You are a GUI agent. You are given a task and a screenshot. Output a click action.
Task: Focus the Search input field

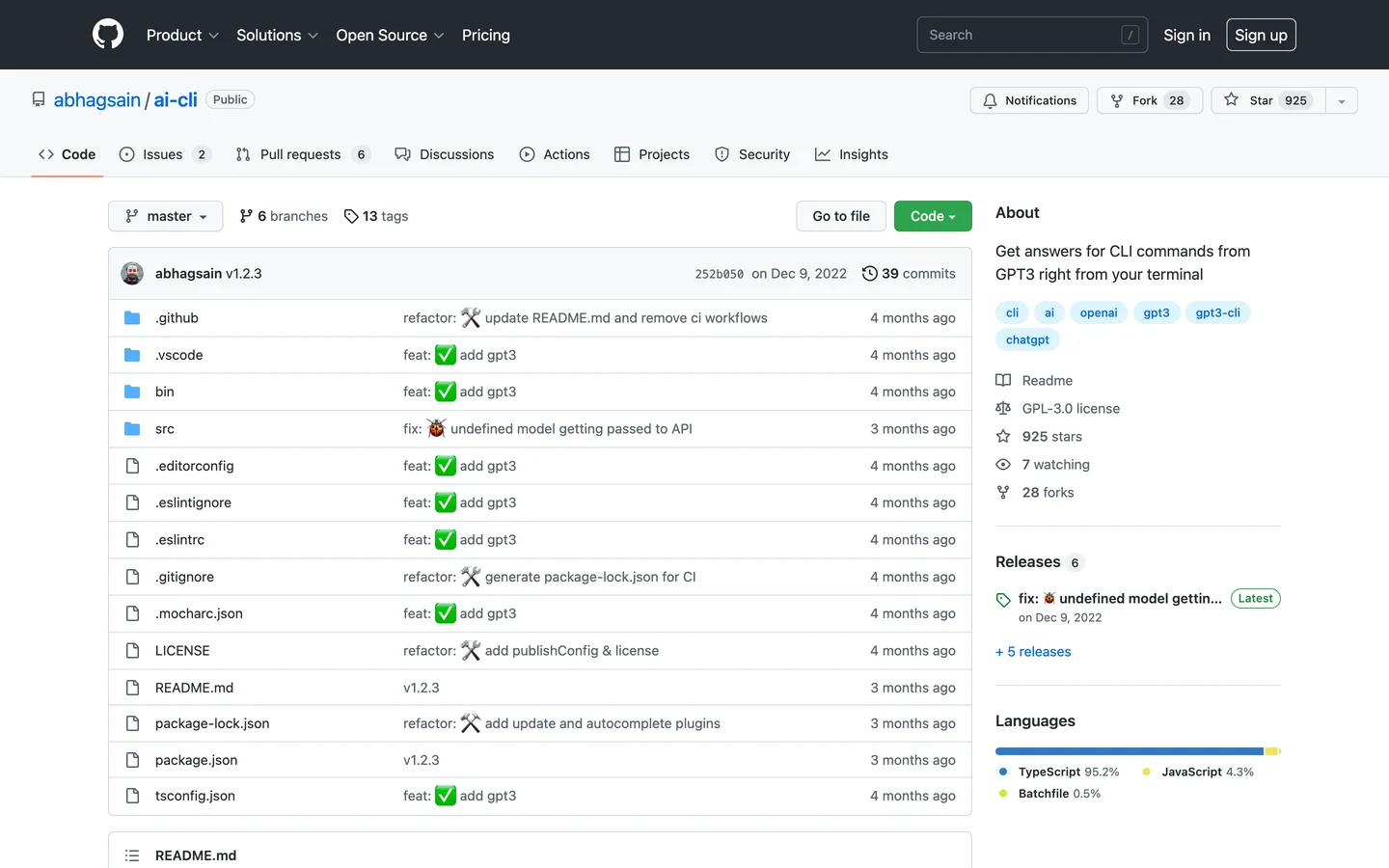(x=1032, y=35)
